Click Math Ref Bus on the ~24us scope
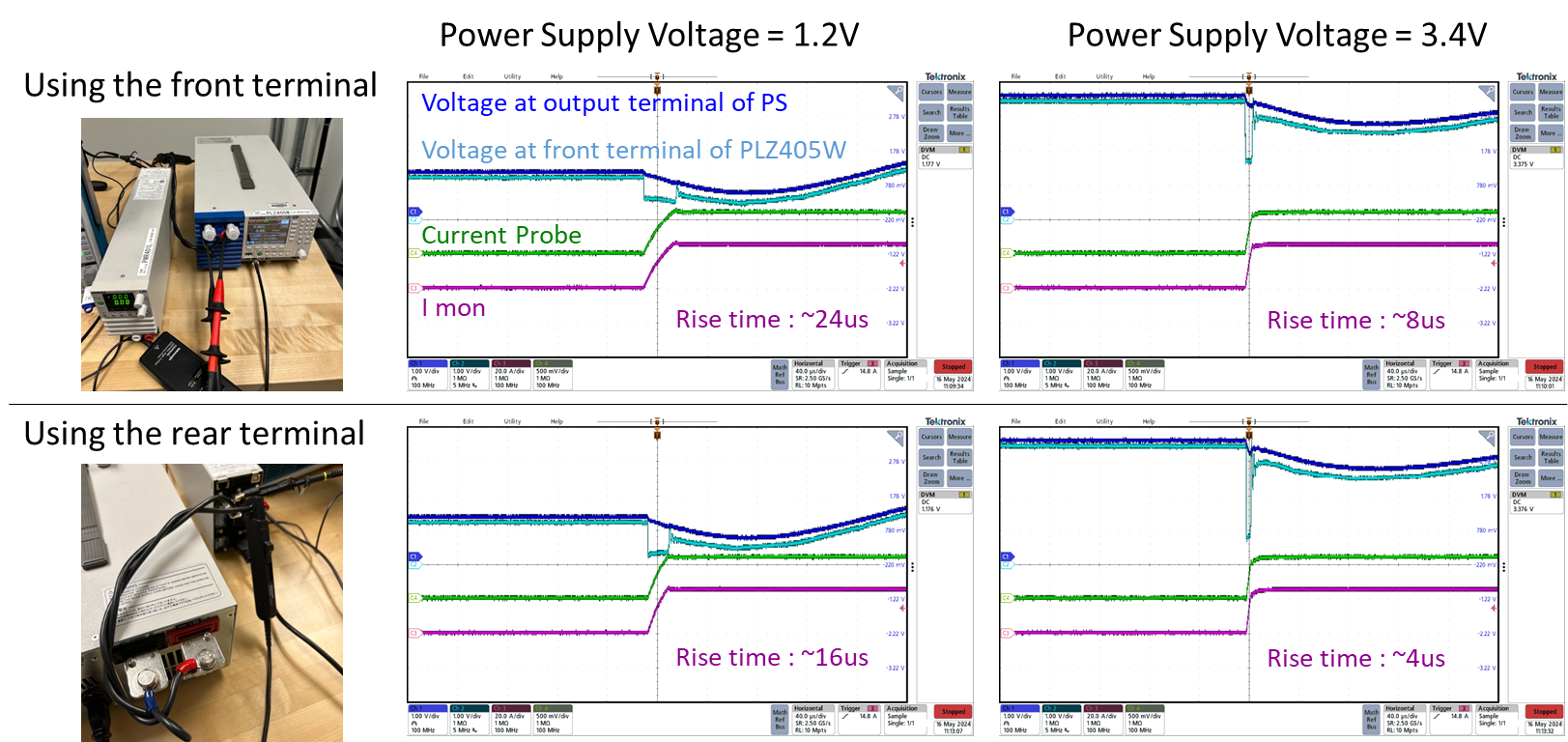 [x=780, y=375]
